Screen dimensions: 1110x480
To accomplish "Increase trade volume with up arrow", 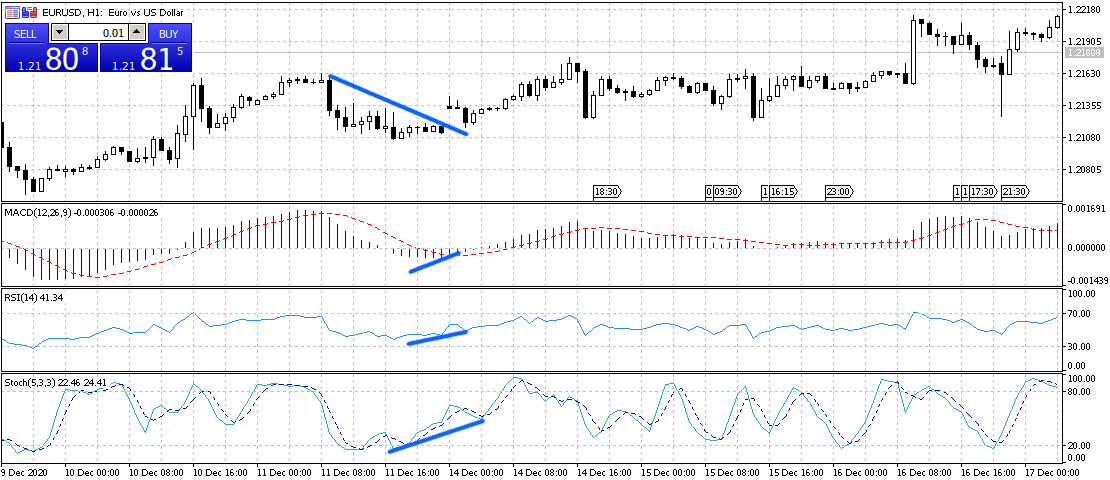I will tap(137, 33).
